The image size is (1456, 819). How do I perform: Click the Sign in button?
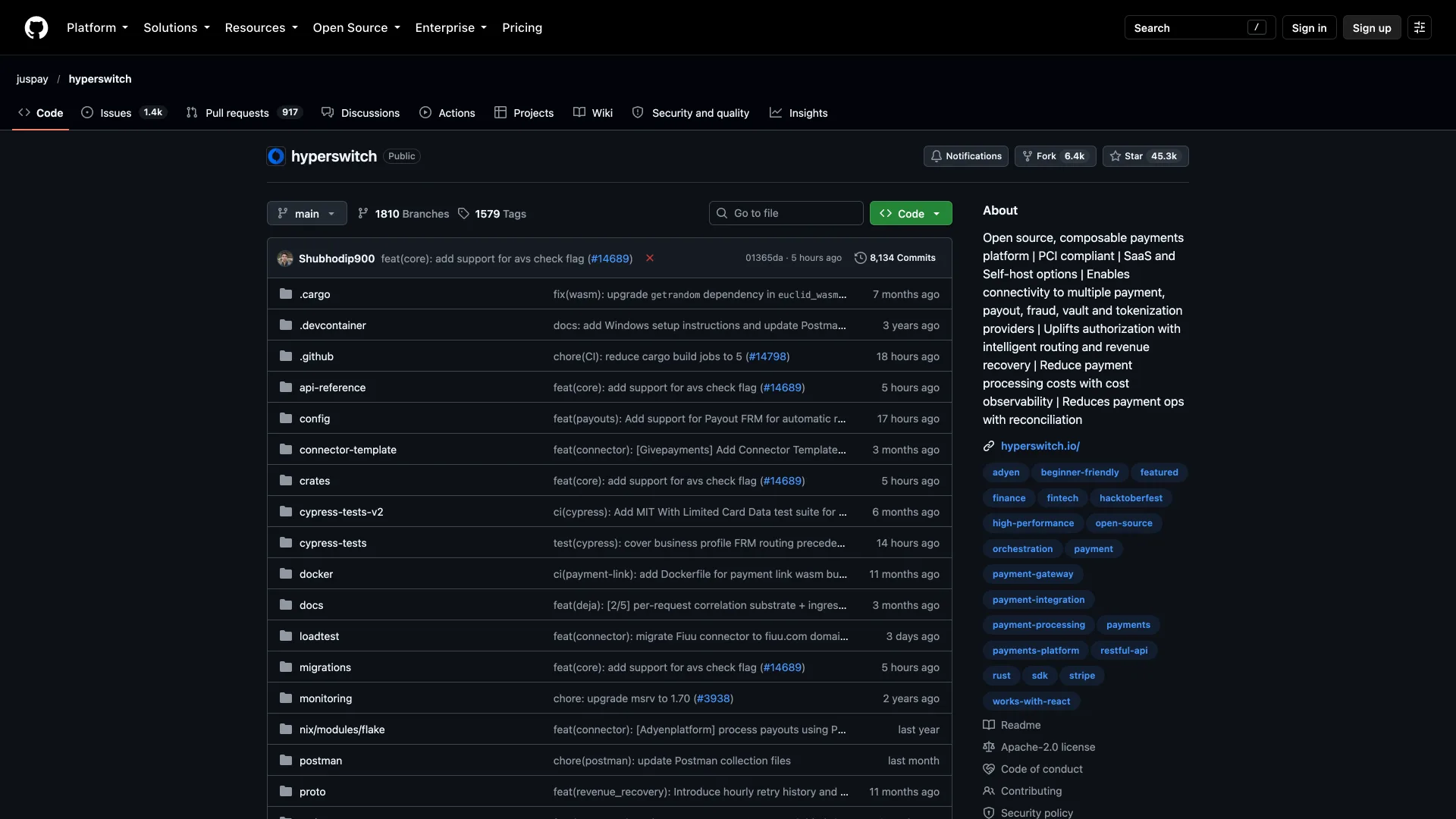pyautogui.click(x=1309, y=27)
